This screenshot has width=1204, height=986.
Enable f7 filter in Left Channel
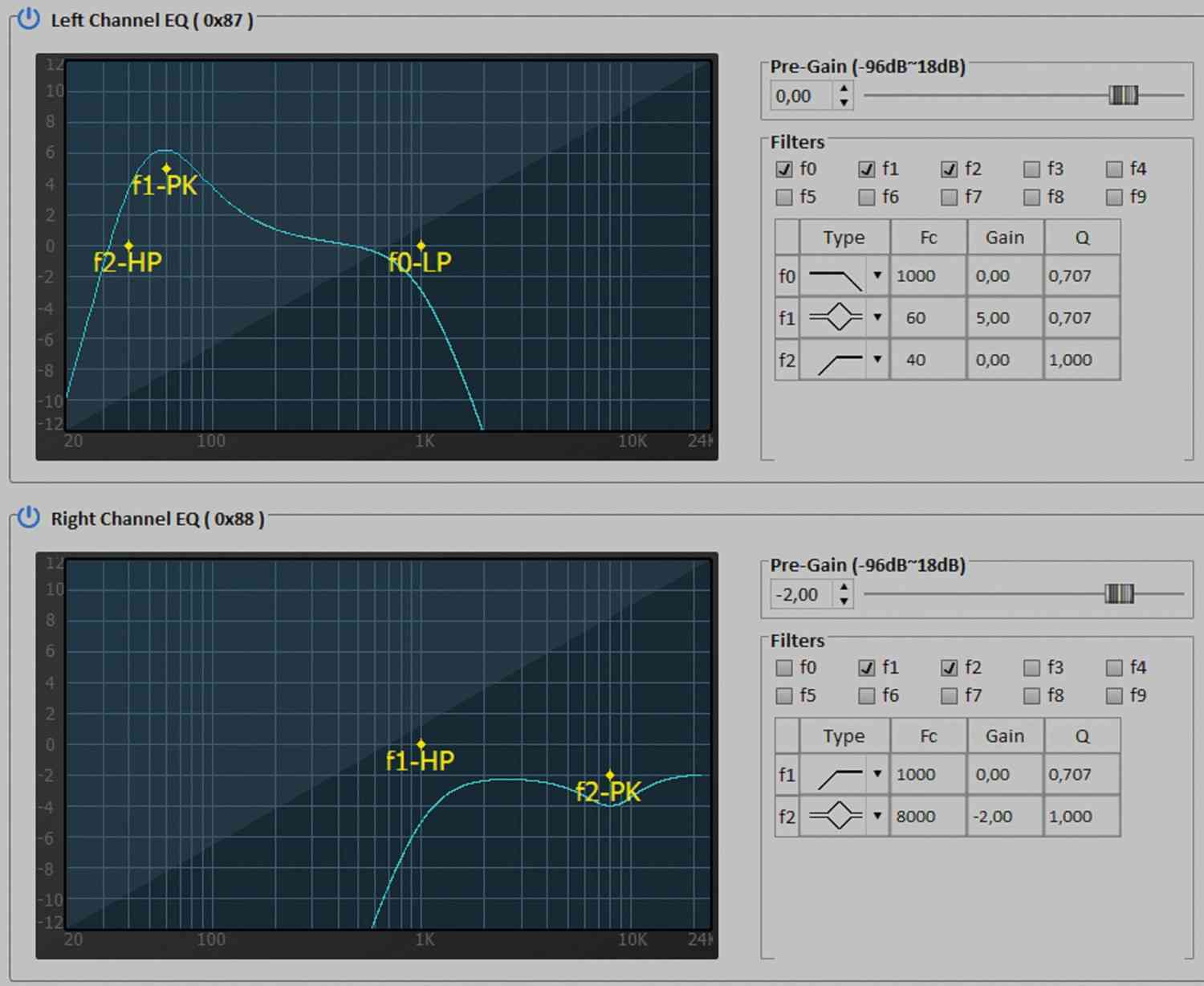950,197
